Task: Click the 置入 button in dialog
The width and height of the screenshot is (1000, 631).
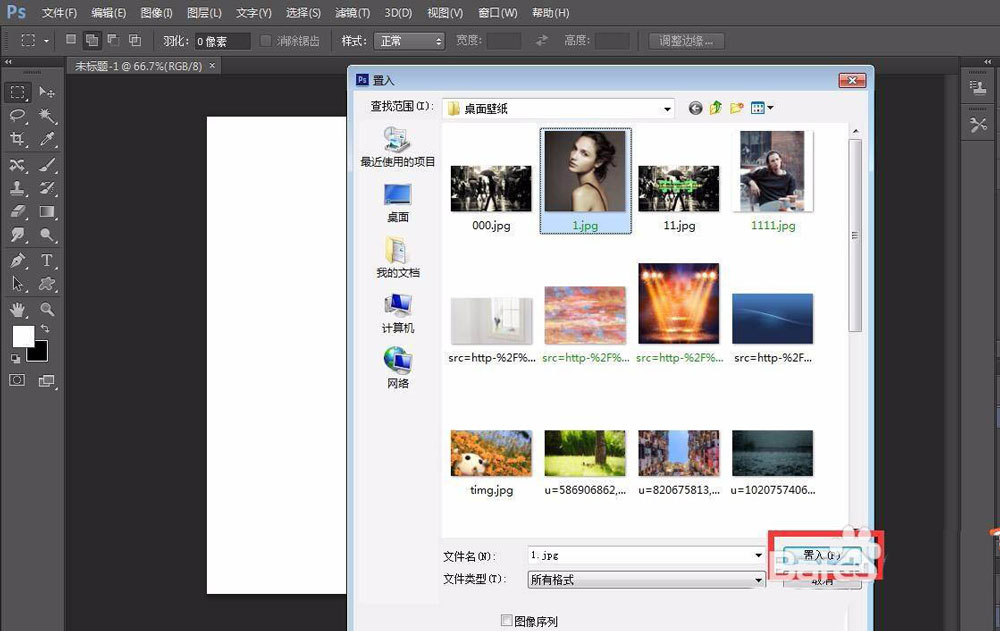Action: point(822,555)
